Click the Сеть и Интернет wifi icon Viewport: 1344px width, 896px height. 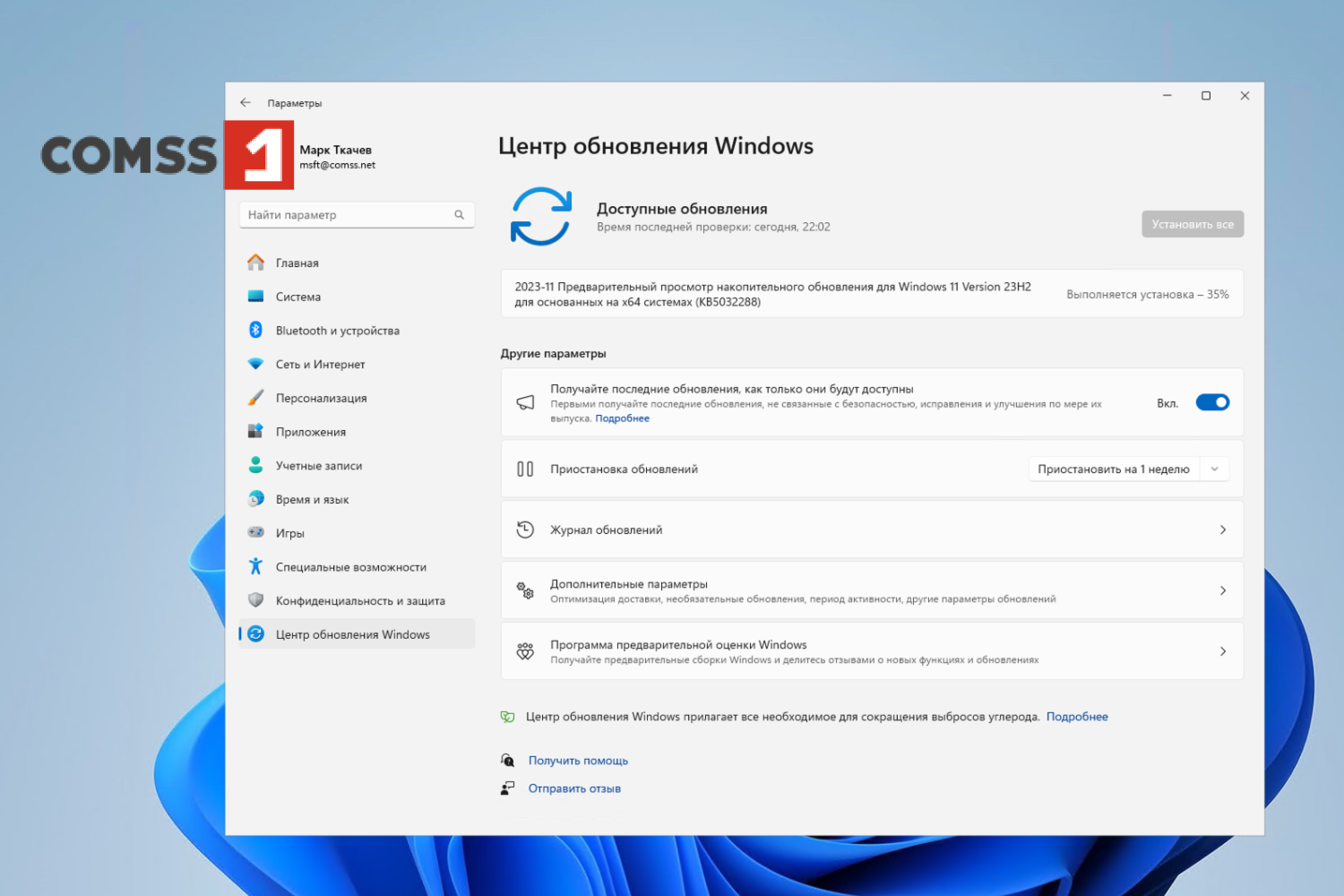click(255, 364)
